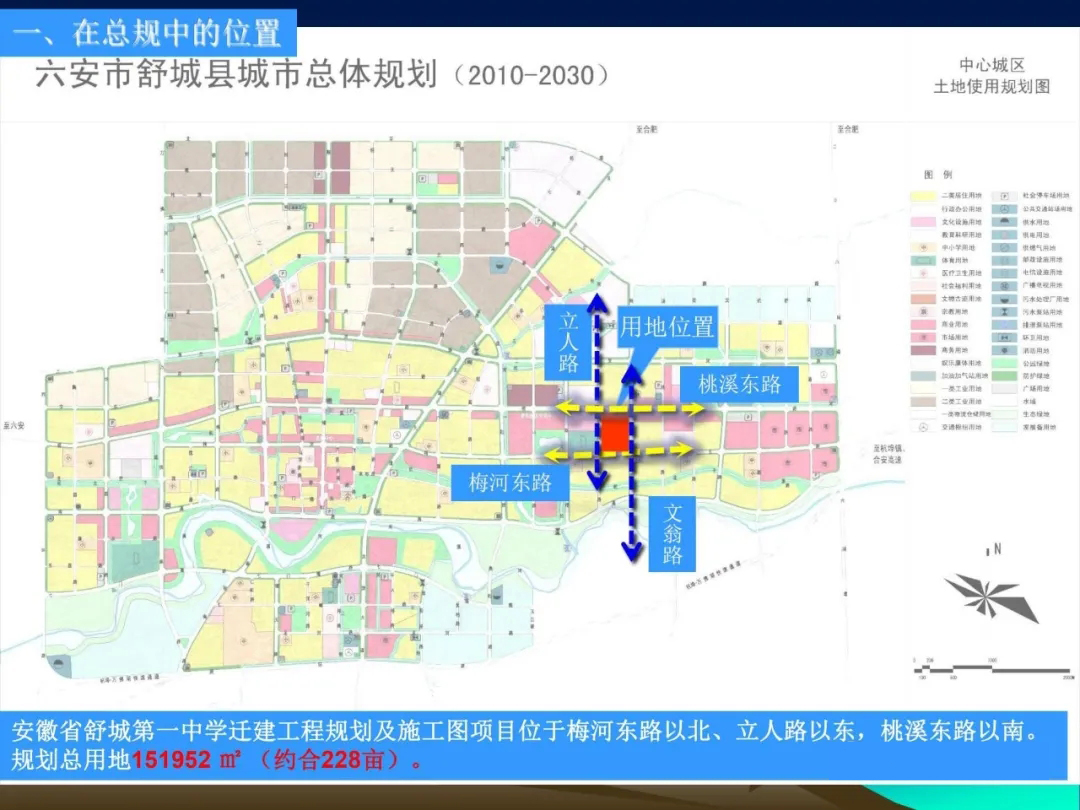Click the 公共交通站场用地 legend icon

tap(1004, 209)
